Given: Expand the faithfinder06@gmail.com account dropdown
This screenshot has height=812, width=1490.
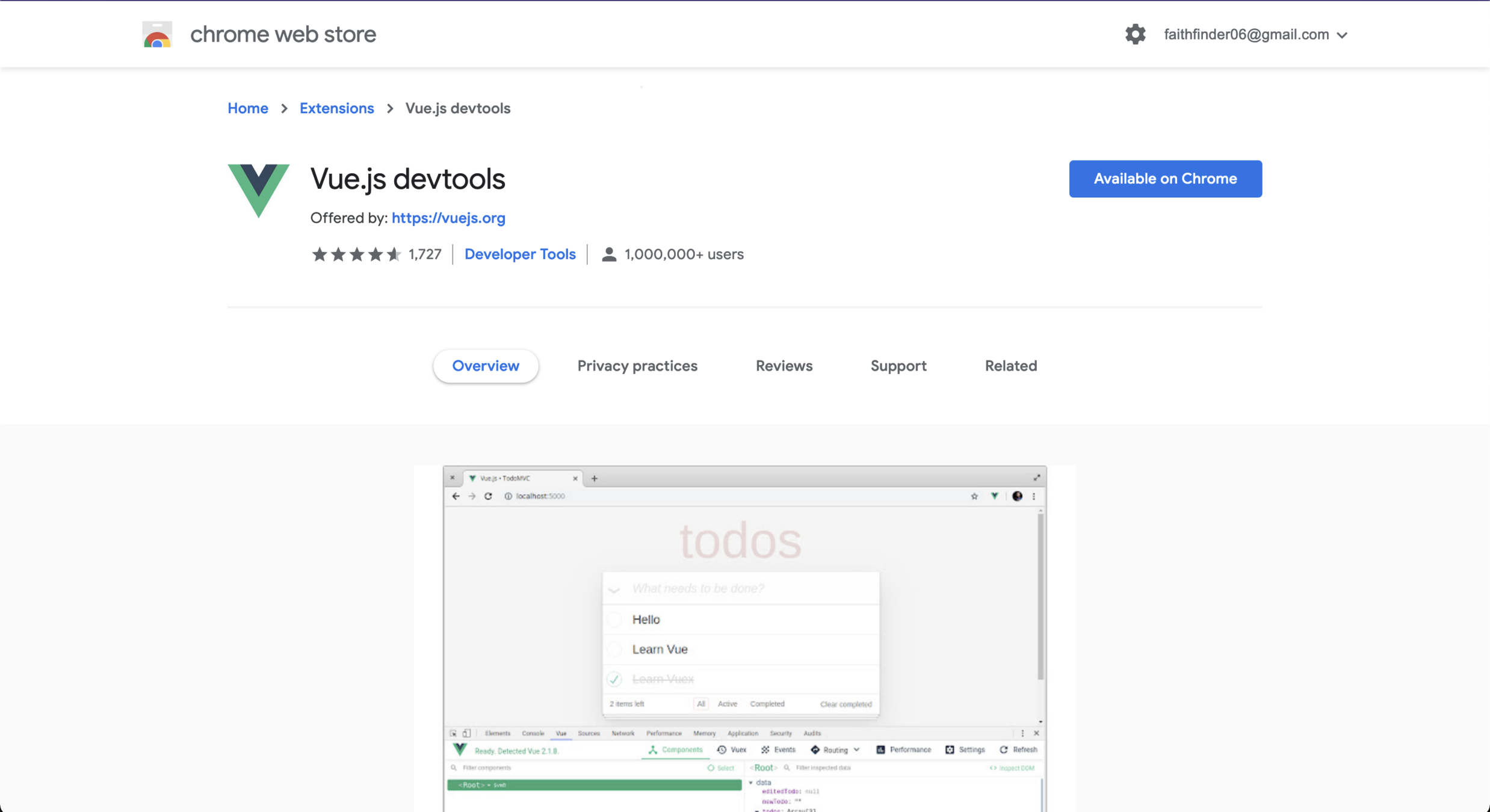Looking at the screenshot, I should 1255,35.
